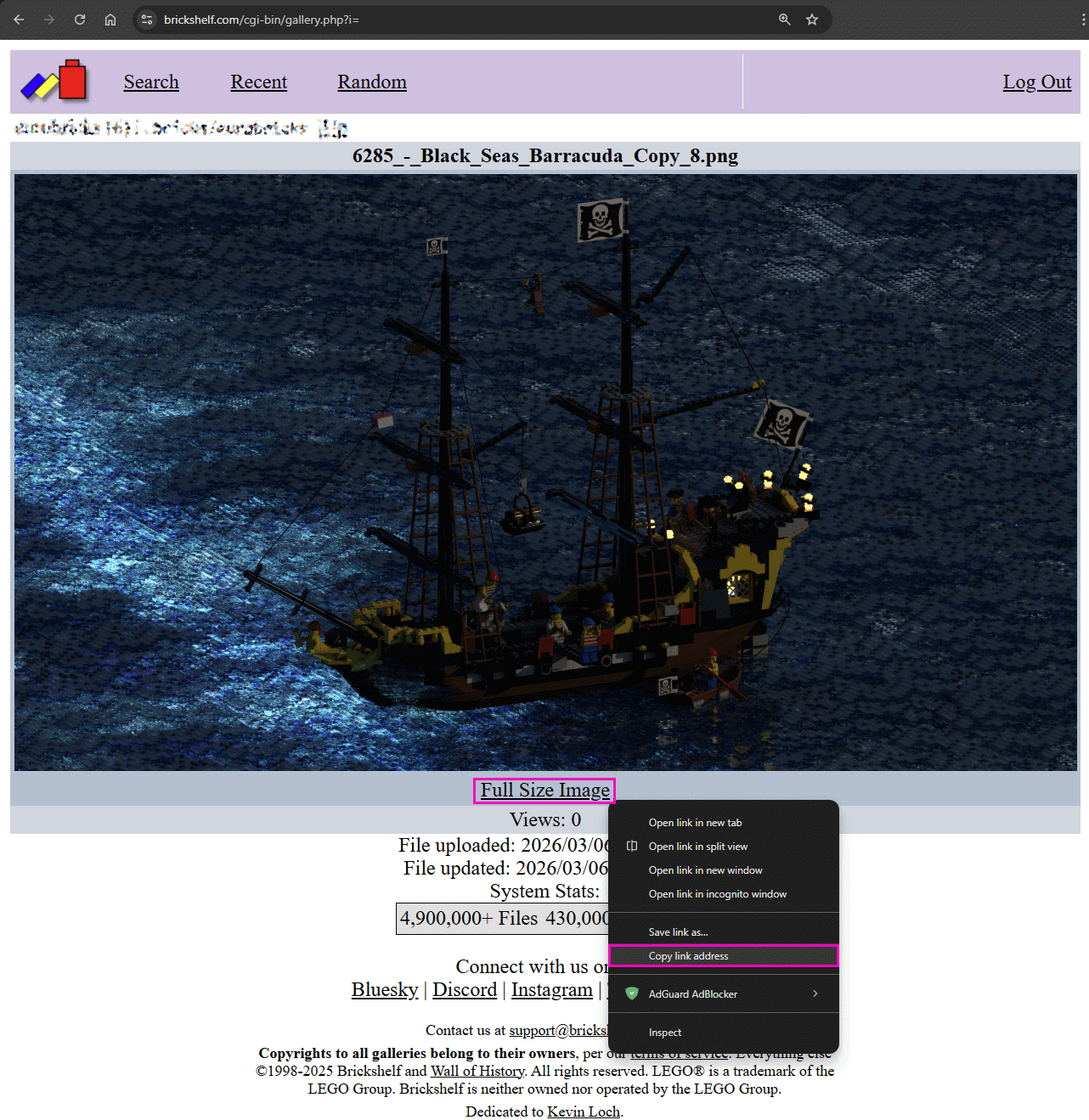
Task: Click the magnifier zoom icon in address bar
Action: pos(783,20)
